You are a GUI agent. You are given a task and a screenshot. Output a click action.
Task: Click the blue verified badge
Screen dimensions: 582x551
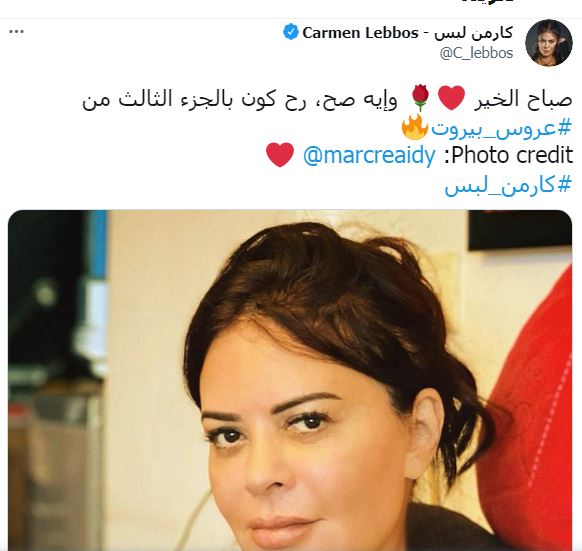291,32
